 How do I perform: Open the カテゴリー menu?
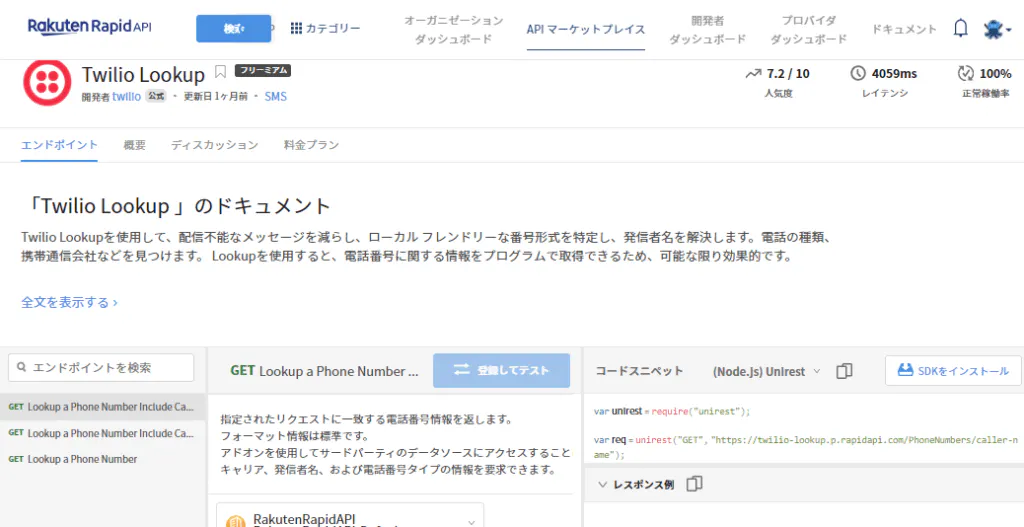[325, 28]
